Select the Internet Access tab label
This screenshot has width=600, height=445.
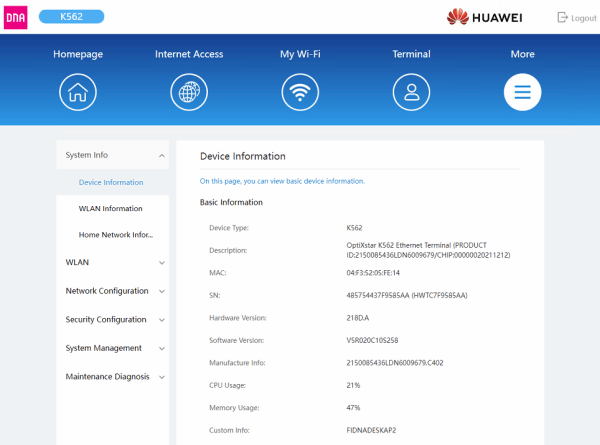(189, 54)
